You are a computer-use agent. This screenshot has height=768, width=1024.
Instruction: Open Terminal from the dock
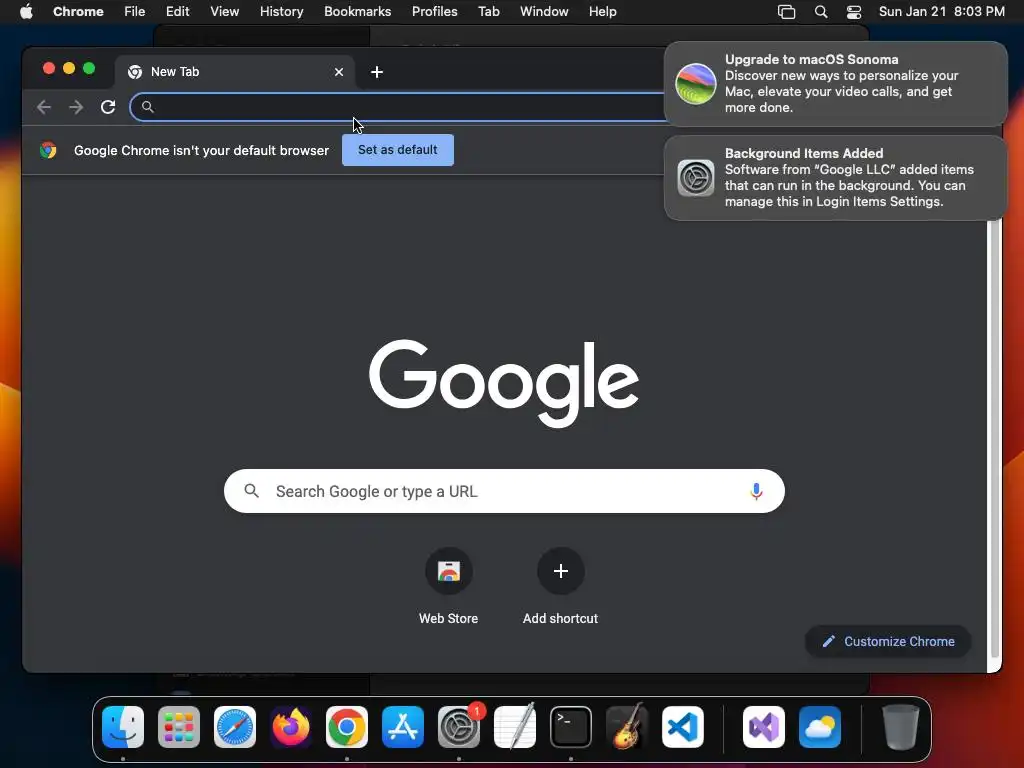[571, 727]
